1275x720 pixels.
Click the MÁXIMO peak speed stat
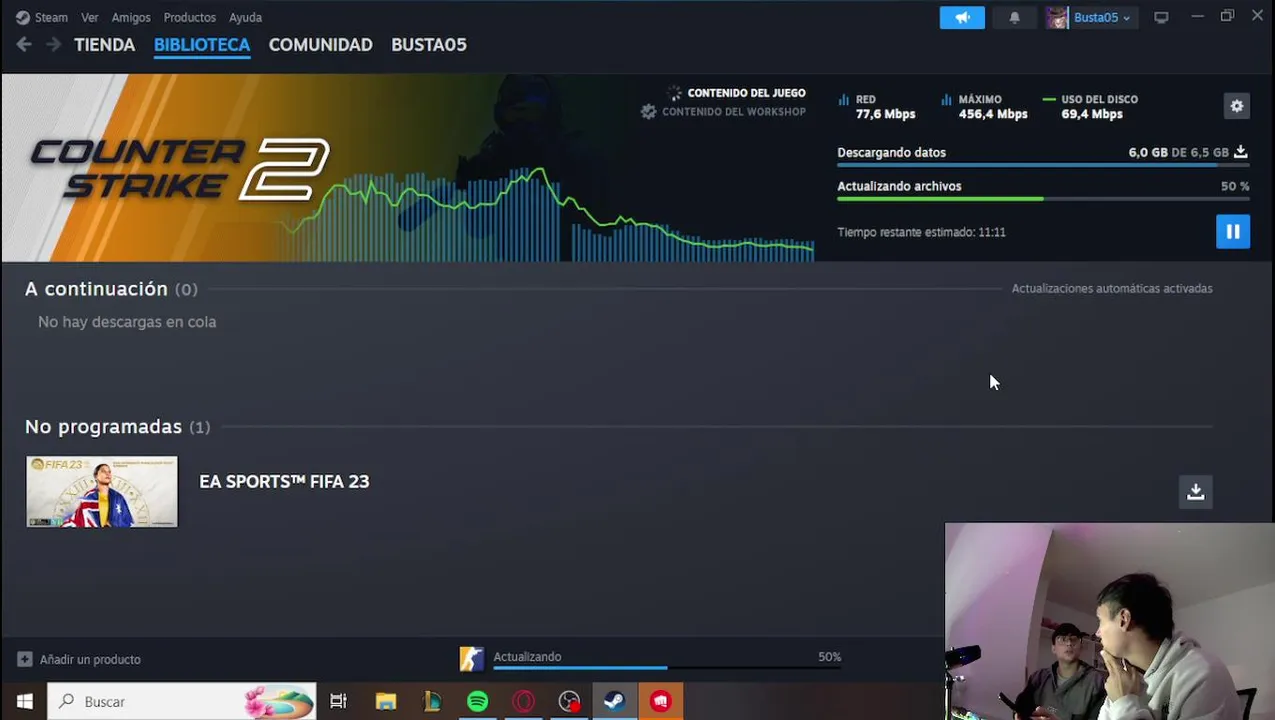point(984,106)
